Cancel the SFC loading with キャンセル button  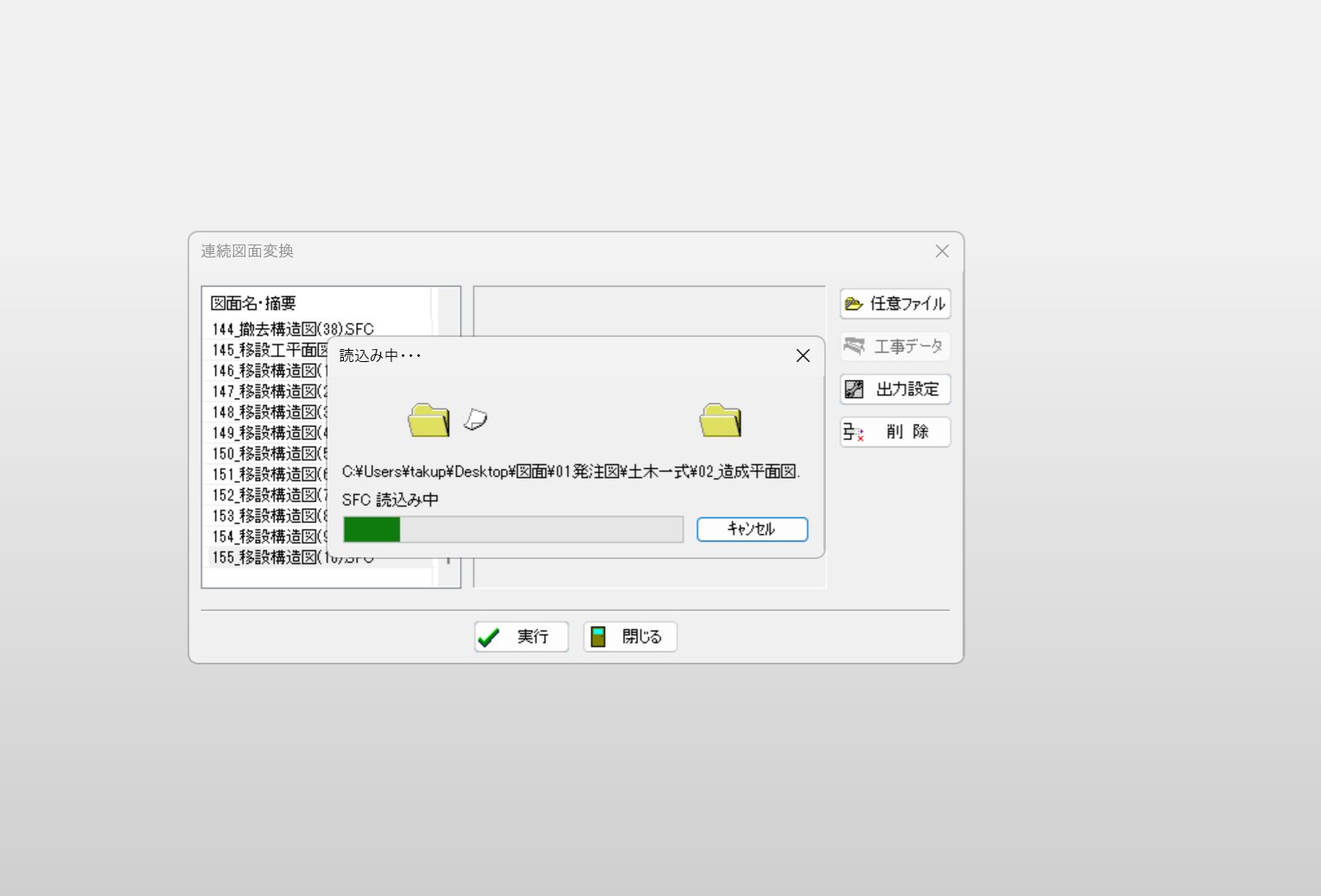point(752,529)
